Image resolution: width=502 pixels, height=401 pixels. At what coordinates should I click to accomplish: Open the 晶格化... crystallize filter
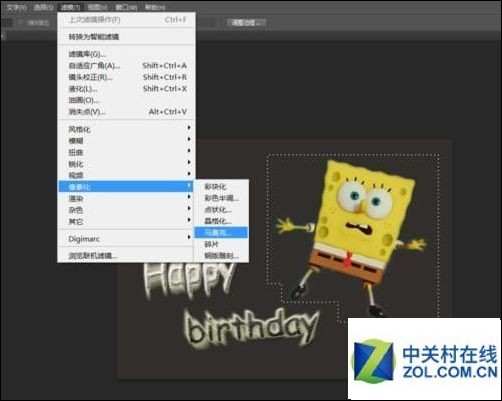pos(221,221)
